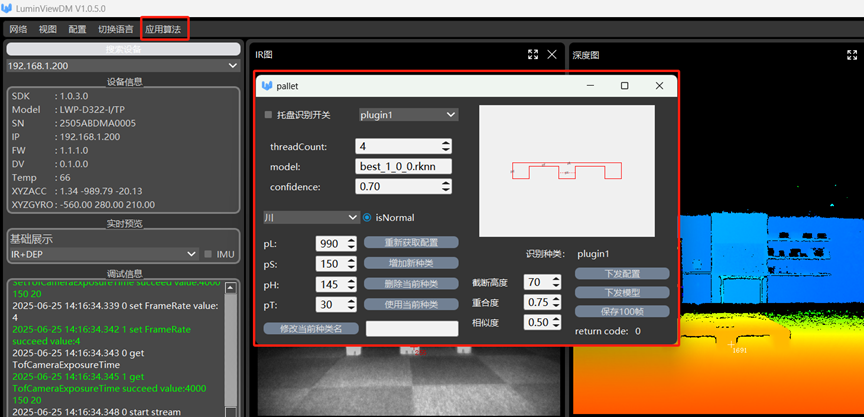Click the 使用当前种类 button

(411, 304)
